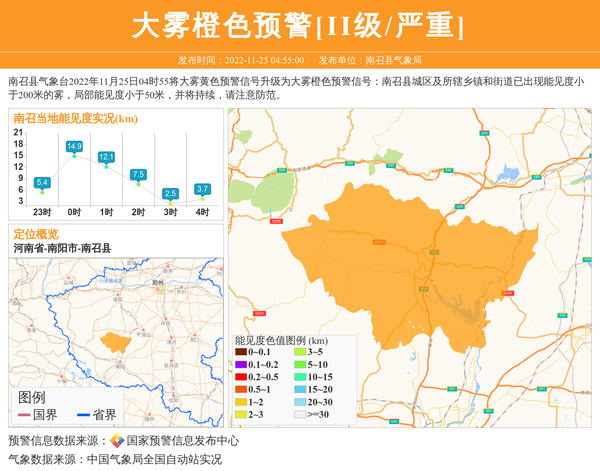Select the 15~20 blue legend swatch
The height and width of the screenshot is (471, 600).
pyautogui.click(x=299, y=389)
